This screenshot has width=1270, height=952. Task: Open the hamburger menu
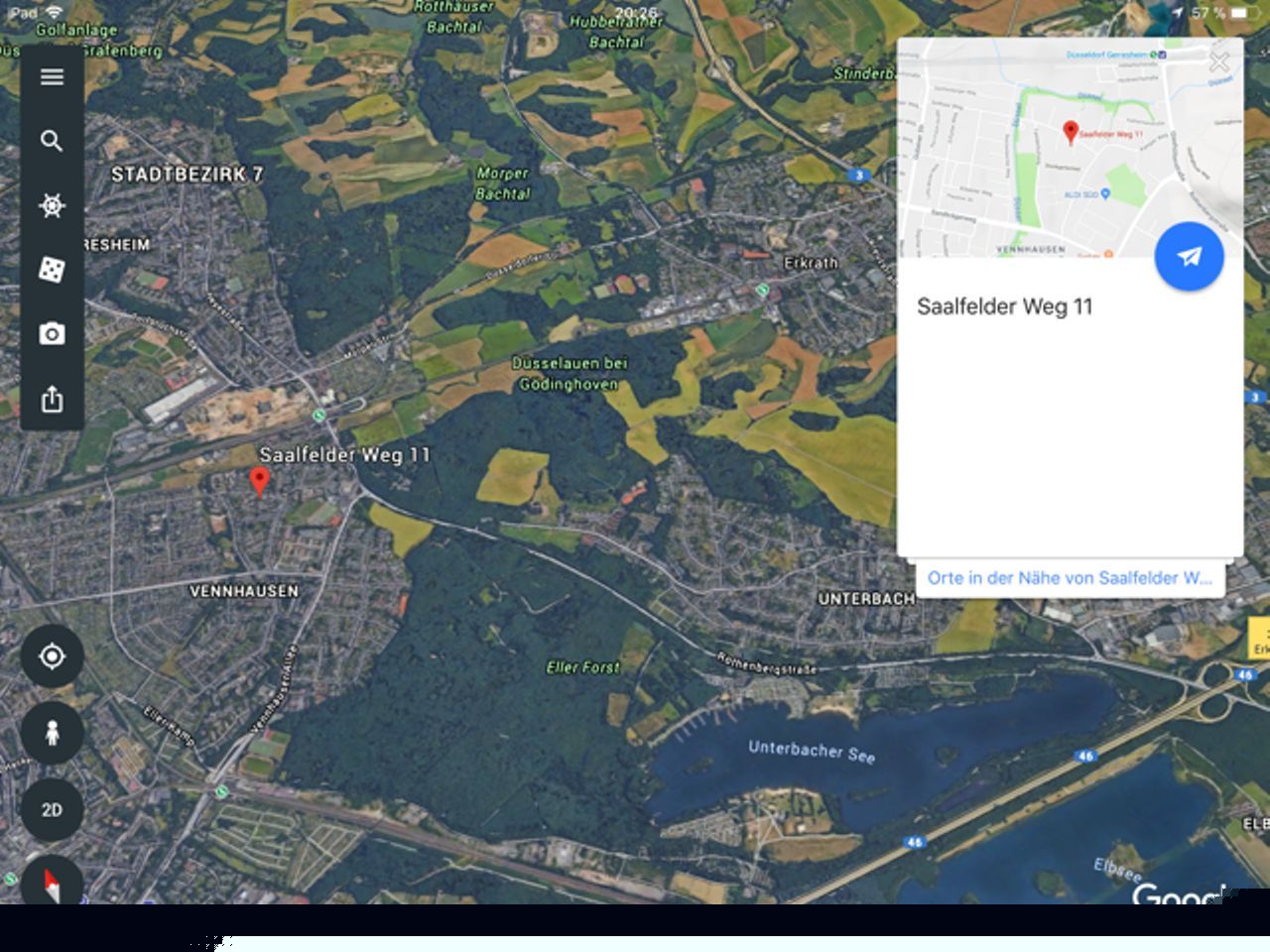click(x=52, y=76)
